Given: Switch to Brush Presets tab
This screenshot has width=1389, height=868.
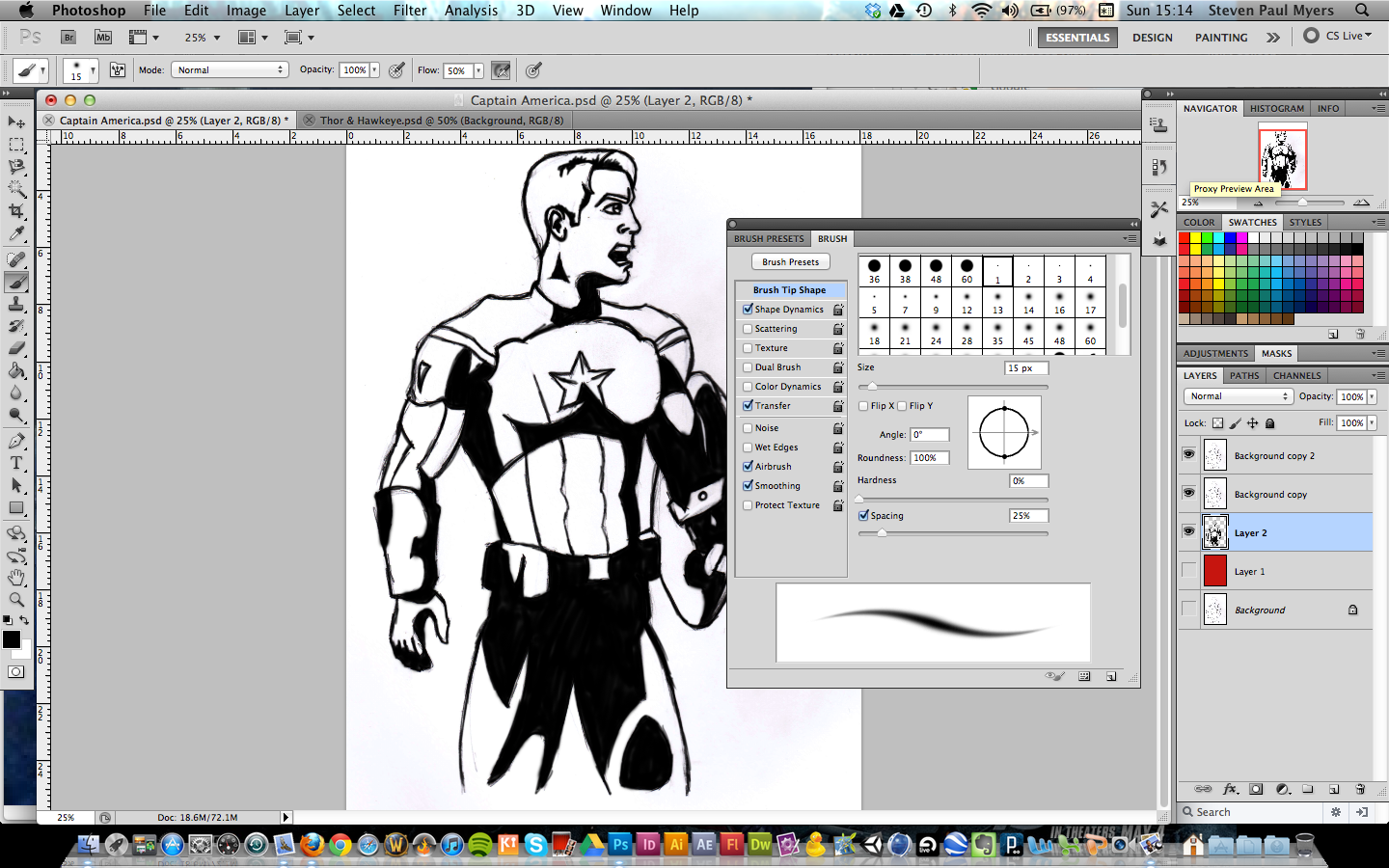Looking at the screenshot, I should pyautogui.click(x=769, y=239).
